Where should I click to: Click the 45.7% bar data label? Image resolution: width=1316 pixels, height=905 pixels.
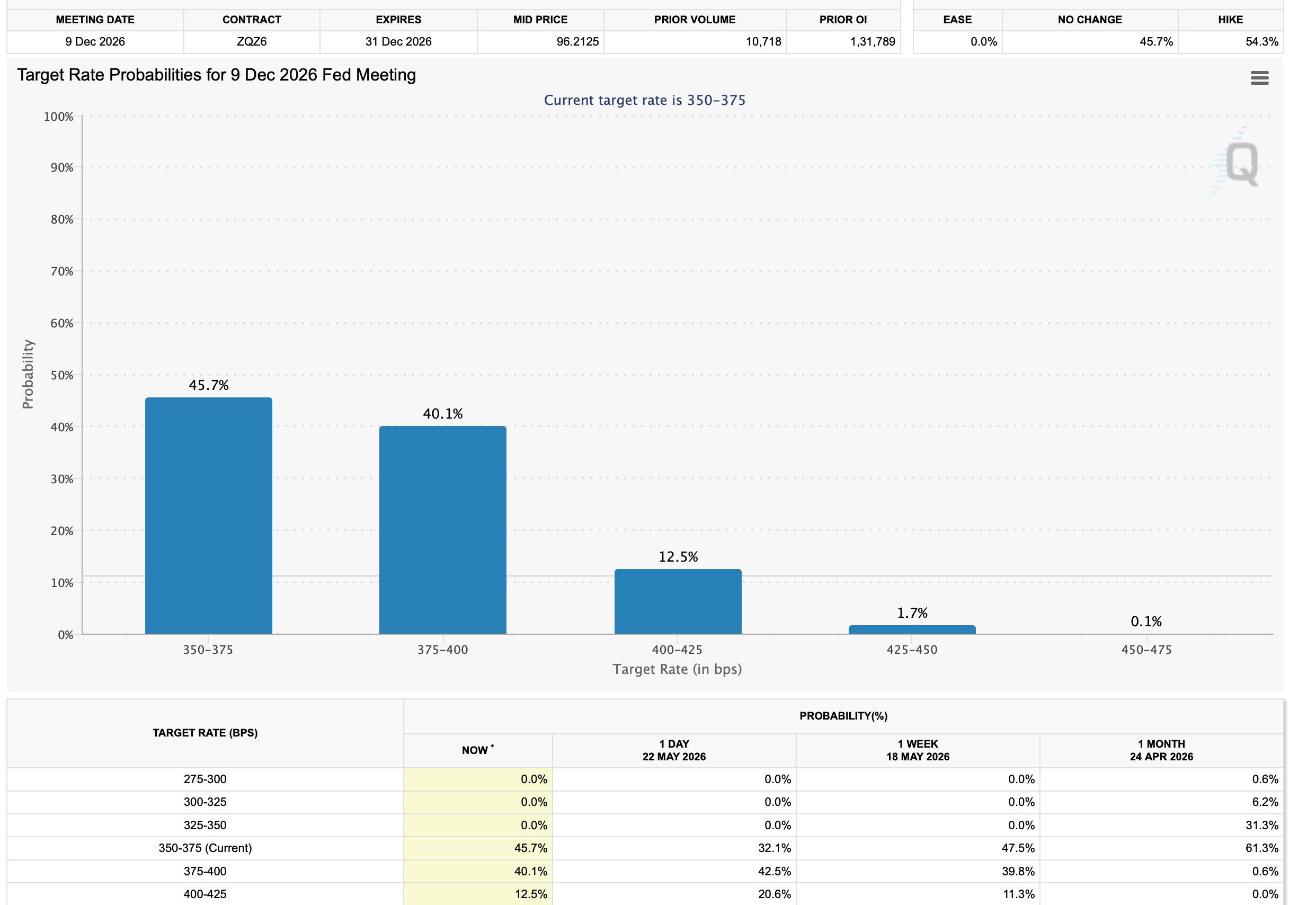tap(209, 386)
